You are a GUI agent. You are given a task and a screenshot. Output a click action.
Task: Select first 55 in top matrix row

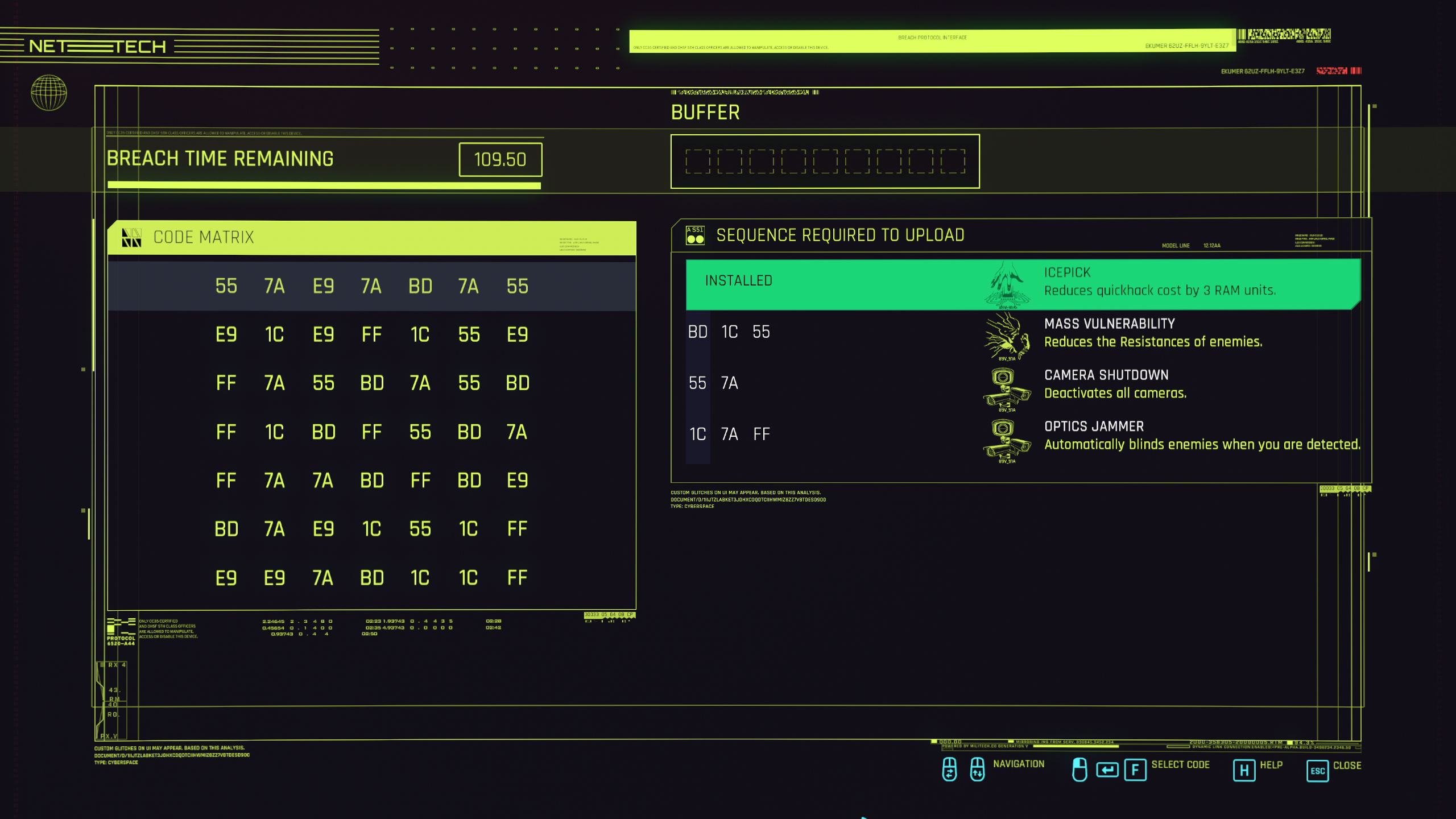coord(226,286)
